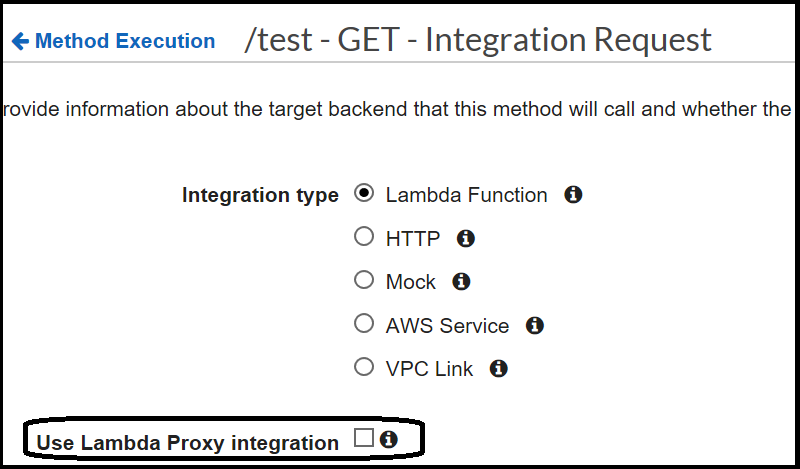
Task: Click the AWS Service option label text
Action: tap(447, 326)
